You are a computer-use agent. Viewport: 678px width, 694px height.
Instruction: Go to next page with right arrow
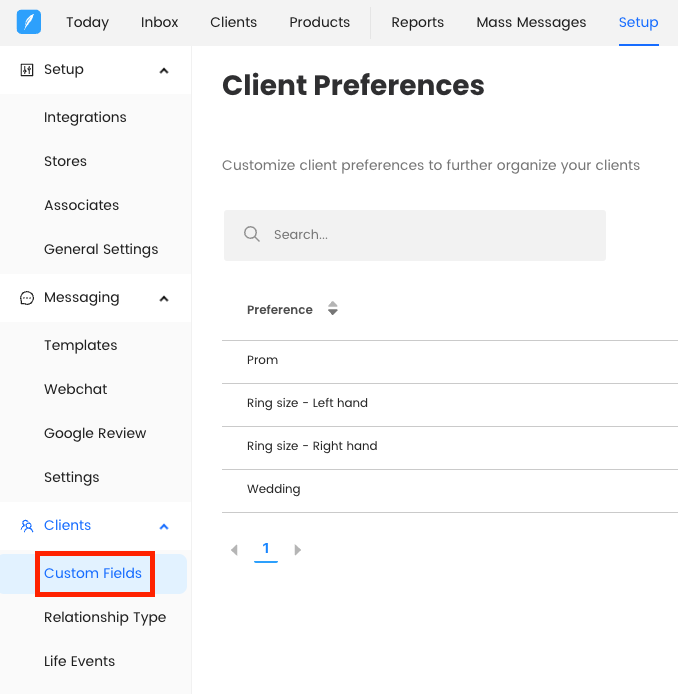coord(298,550)
